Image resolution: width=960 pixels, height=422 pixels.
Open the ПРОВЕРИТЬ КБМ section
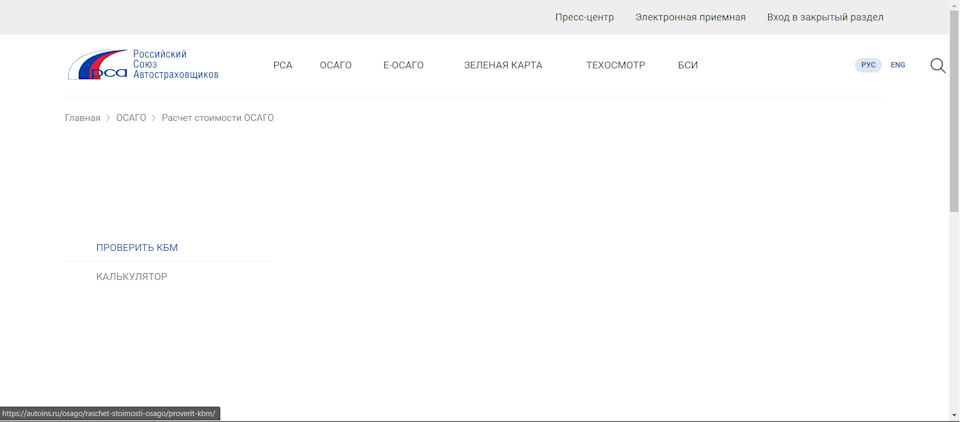[x=137, y=248]
